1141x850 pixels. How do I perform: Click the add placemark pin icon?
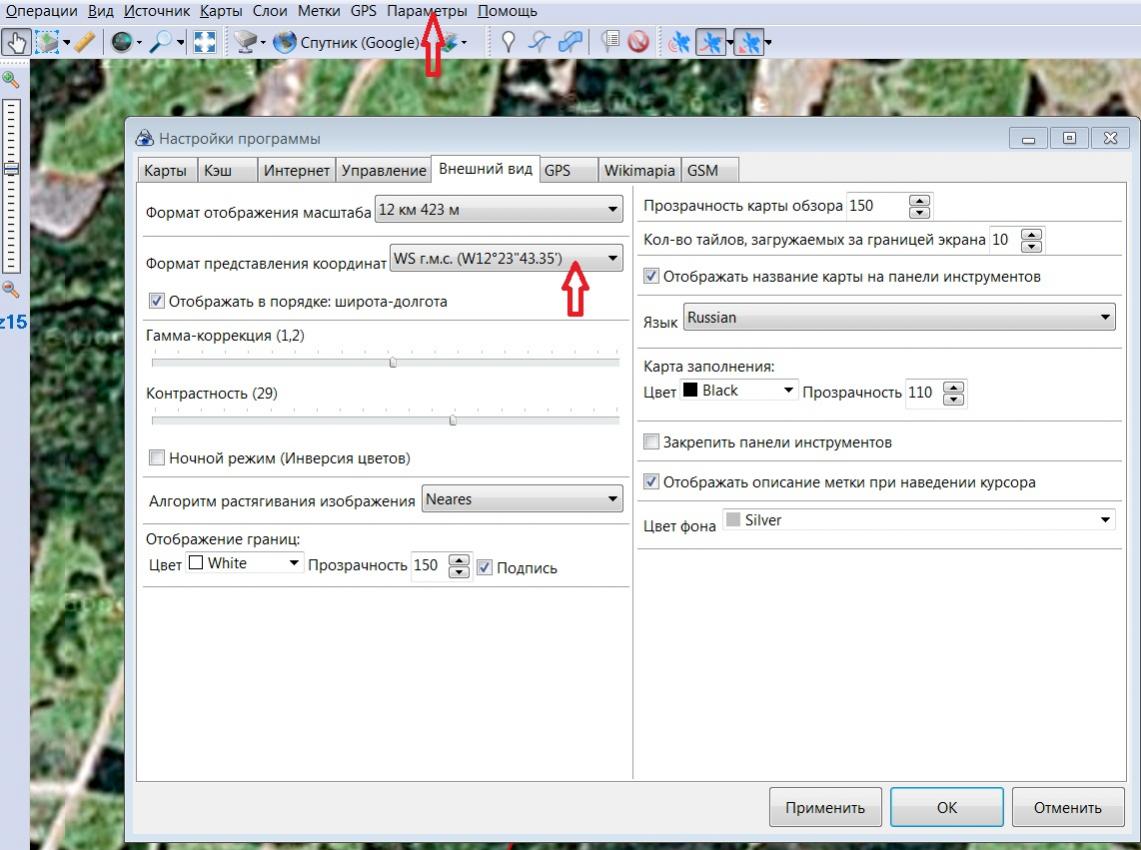pos(508,43)
